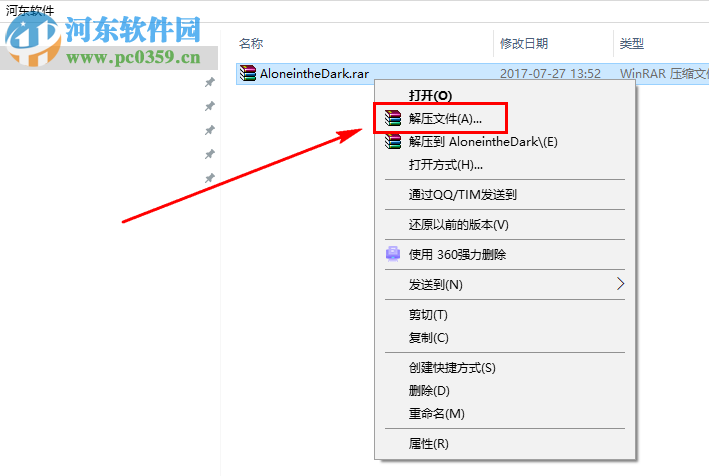Choose 打开方式(H)... from the menu
Image resolution: width=709 pixels, height=476 pixels.
click(446, 165)
